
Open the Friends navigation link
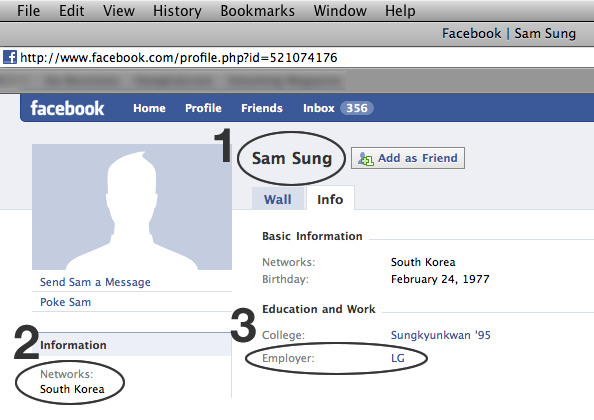tap(262, 108)
